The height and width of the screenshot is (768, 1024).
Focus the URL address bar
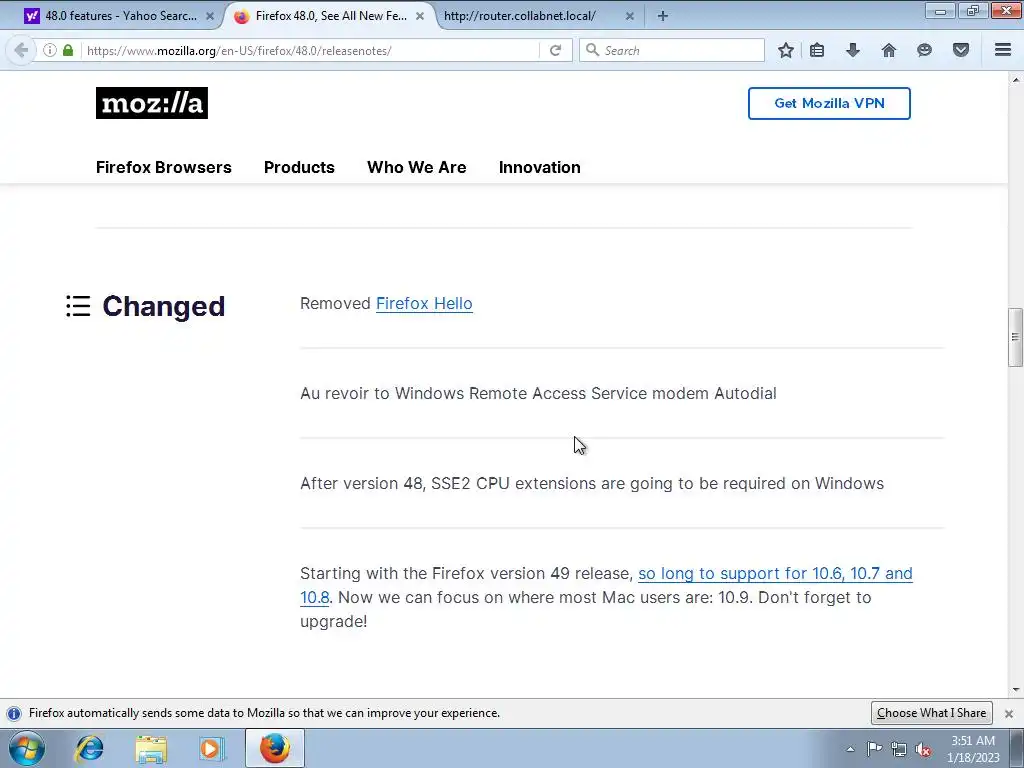[310, 50]
